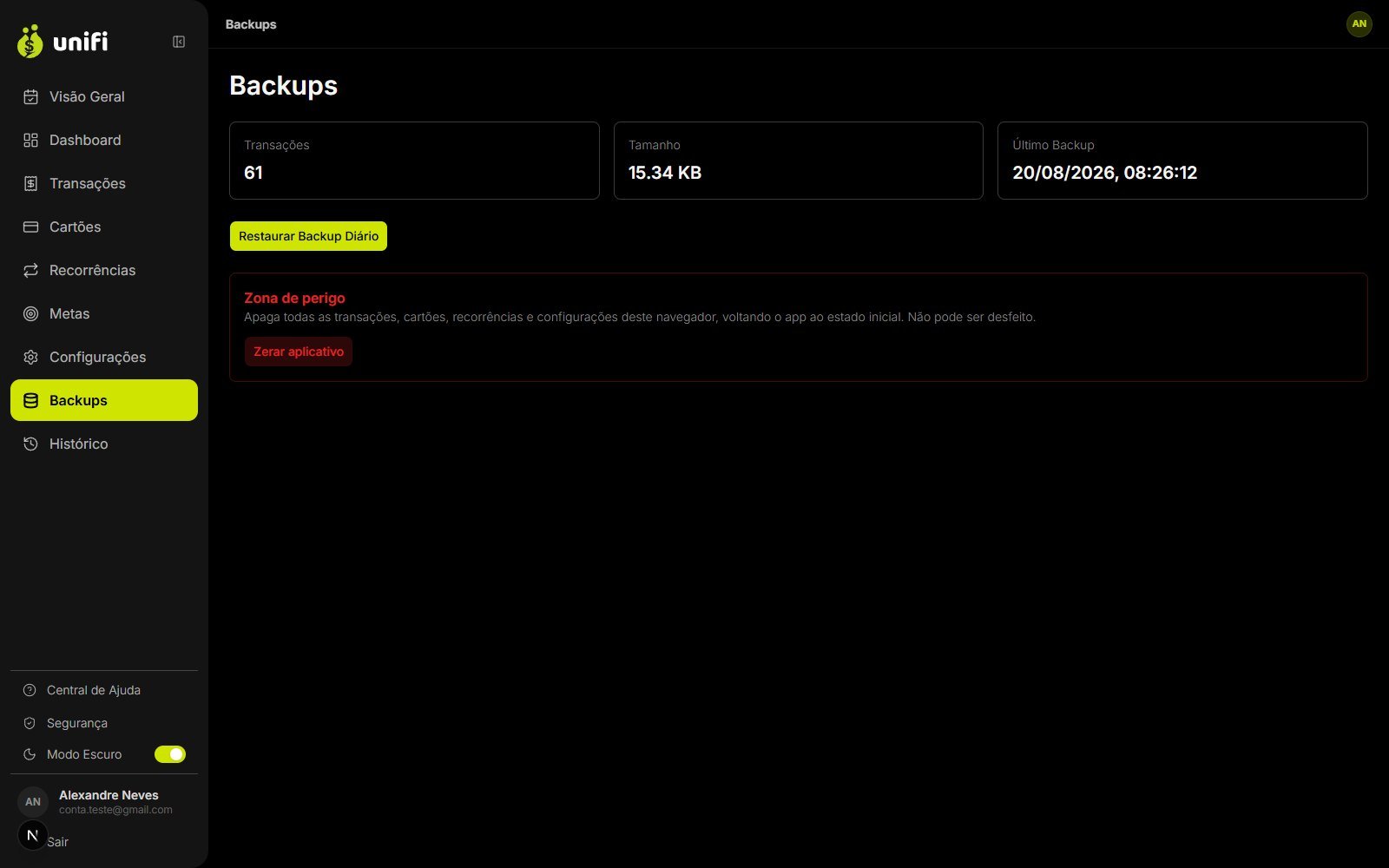Select the Histórico menu item
Screen dimensions: 1389x868
point(104,444)
